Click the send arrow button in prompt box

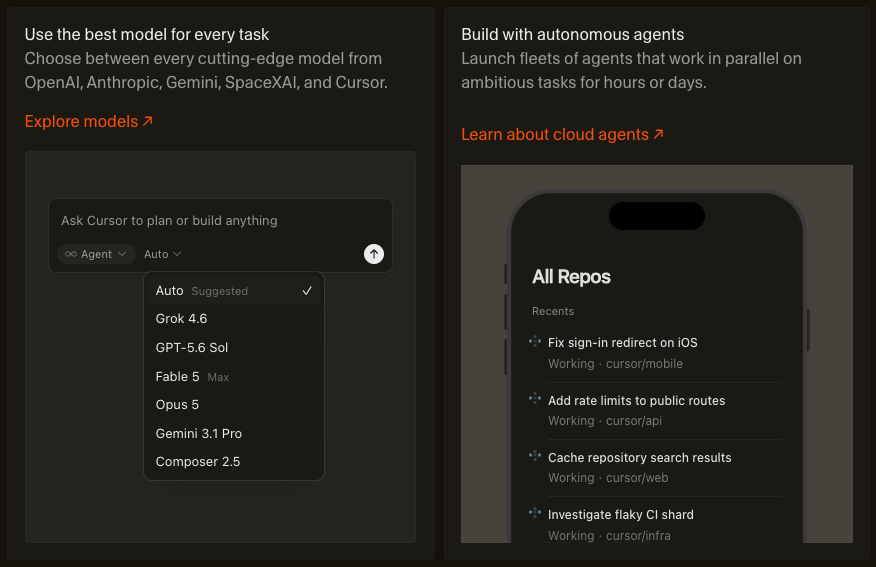pyautogui.click(x=374, y=254)
